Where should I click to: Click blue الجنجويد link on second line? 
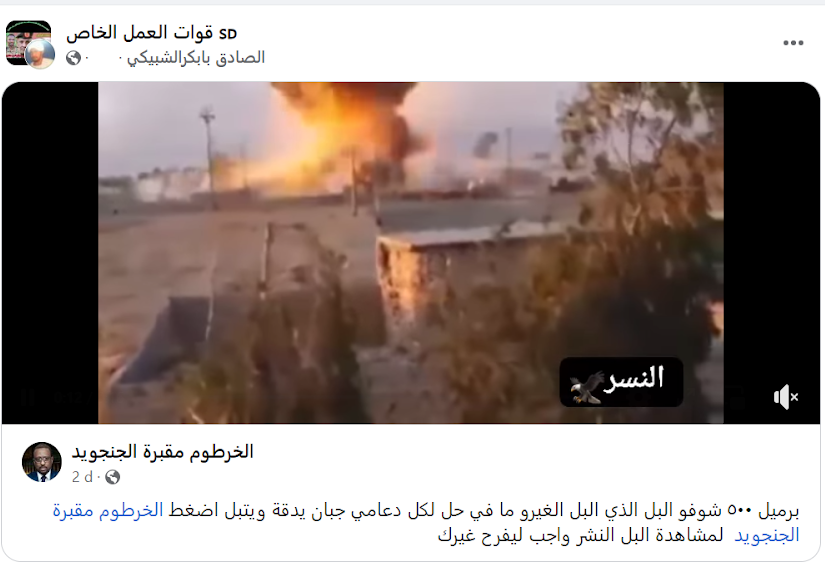pyautogui.click(x=767, y=536)
